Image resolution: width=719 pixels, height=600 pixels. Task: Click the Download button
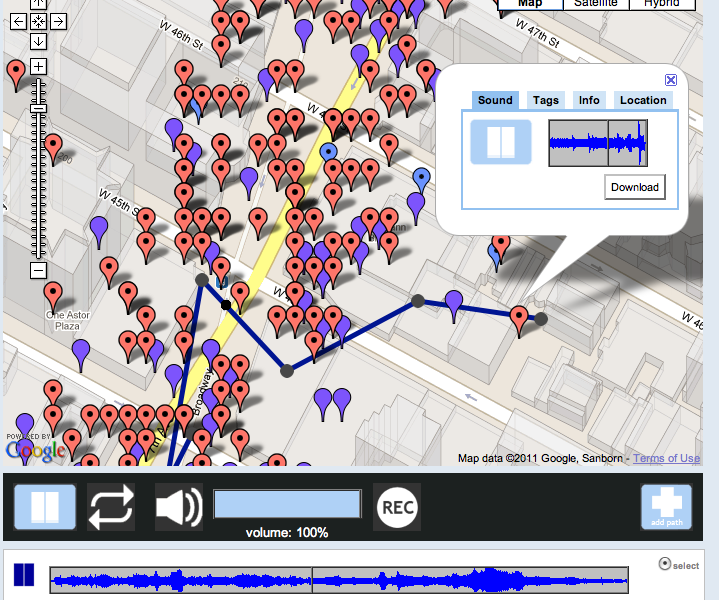[635, 187]
